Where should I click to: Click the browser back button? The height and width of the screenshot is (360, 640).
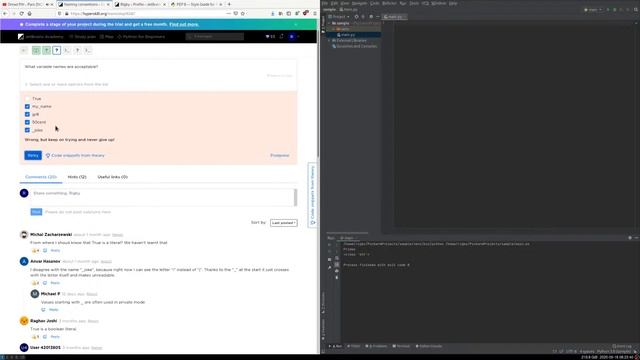pos(5,13)
